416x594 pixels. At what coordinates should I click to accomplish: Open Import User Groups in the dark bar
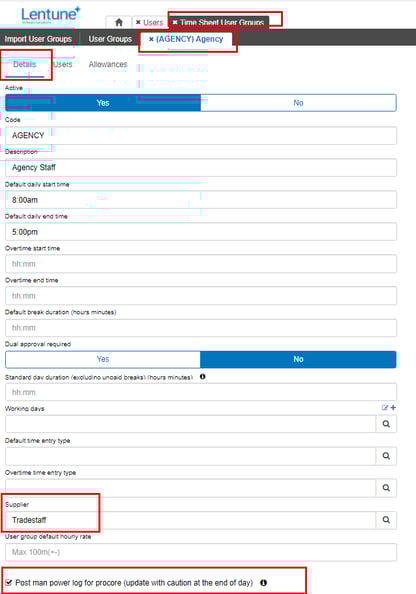tap(38, 39)
